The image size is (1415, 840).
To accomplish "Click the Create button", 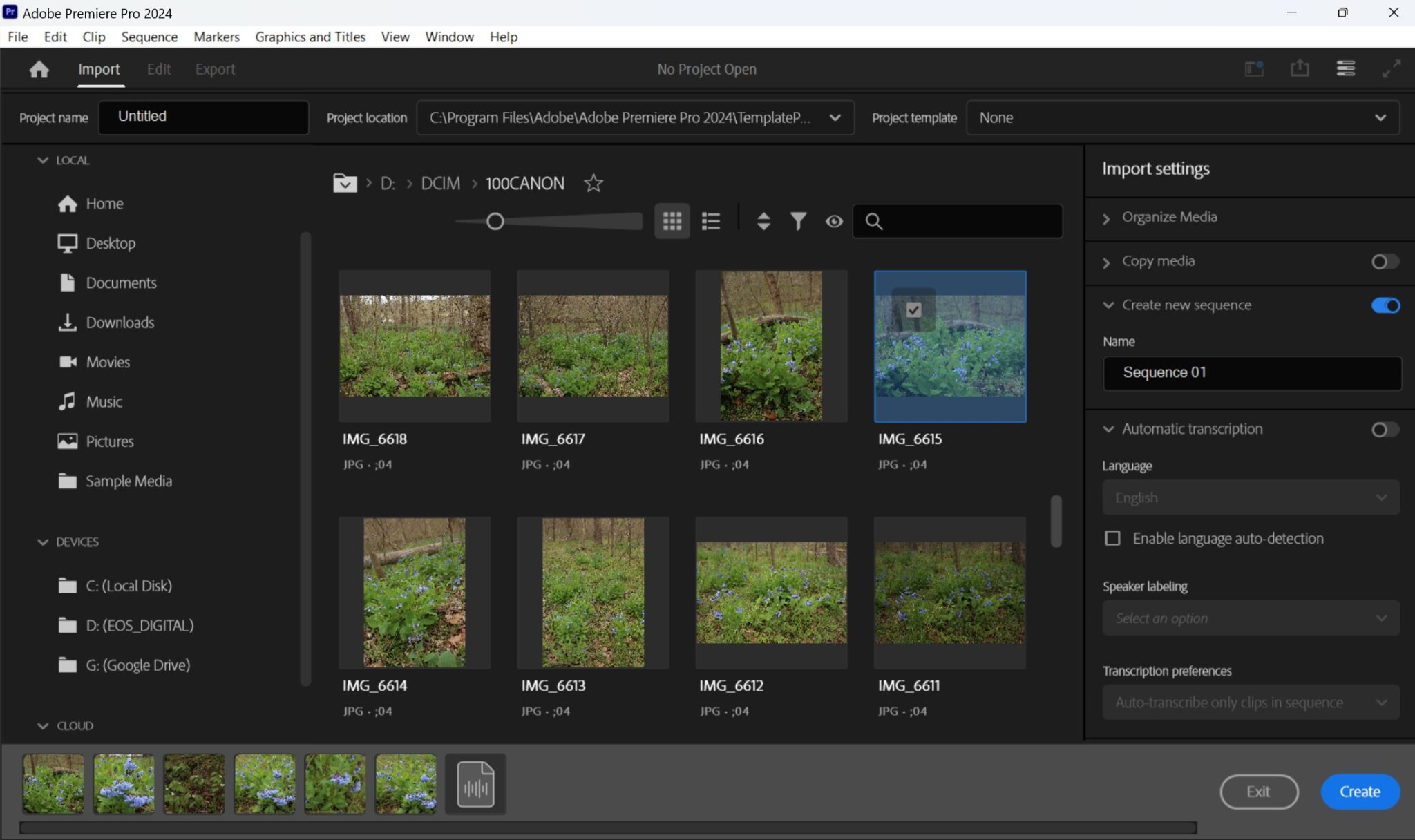I will click(1360, 792).
